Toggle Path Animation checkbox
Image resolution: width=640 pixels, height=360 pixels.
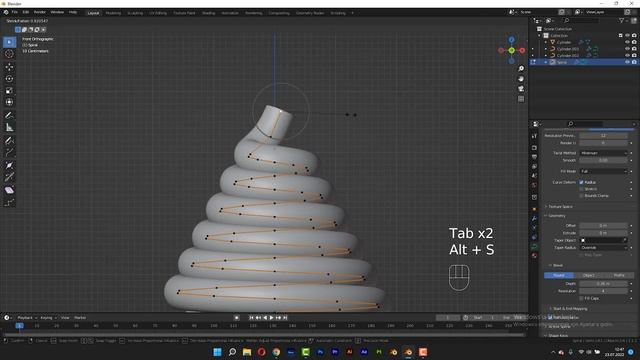click(550, 317)
